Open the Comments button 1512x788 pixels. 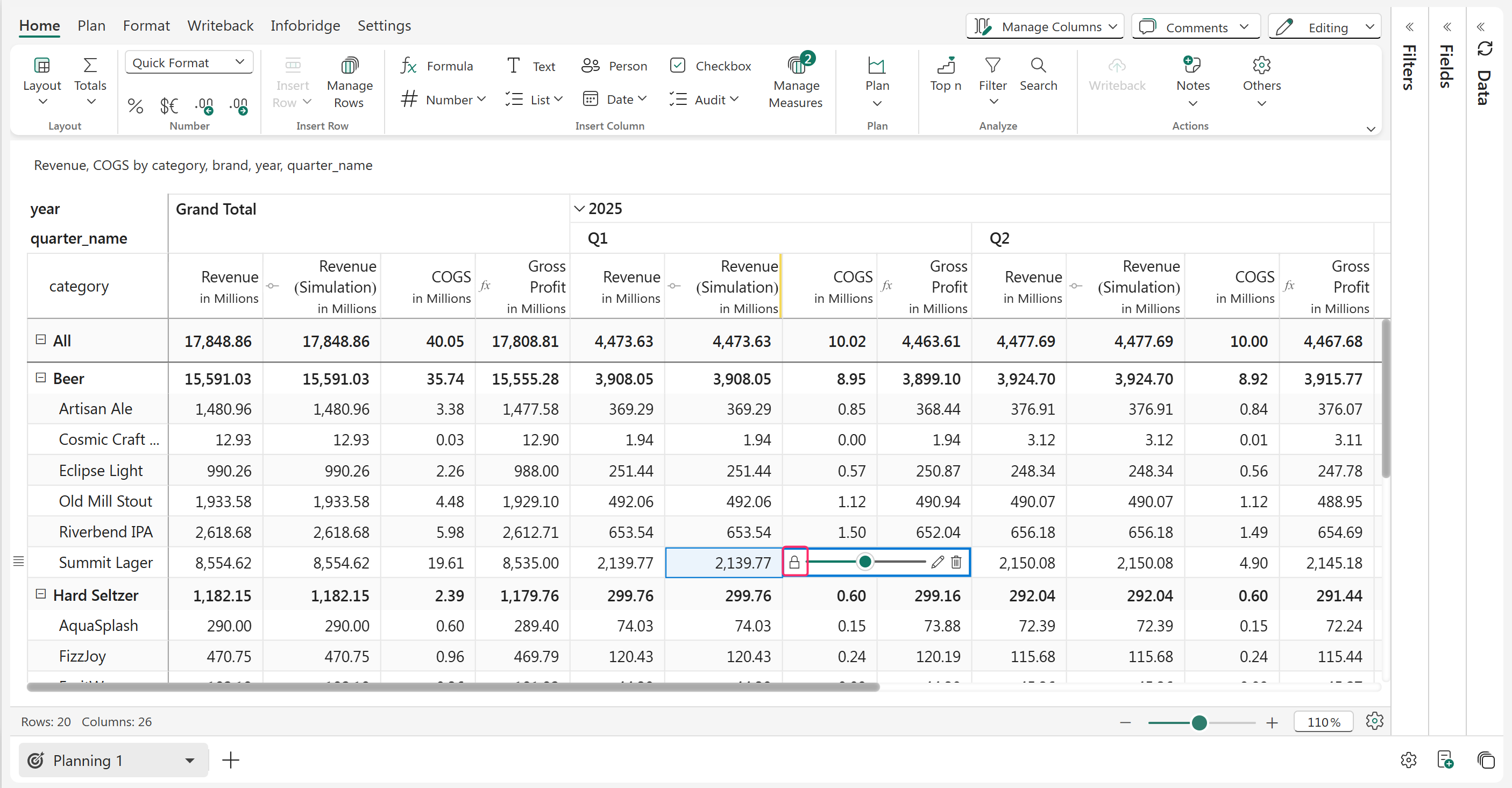pos(1195,27)
